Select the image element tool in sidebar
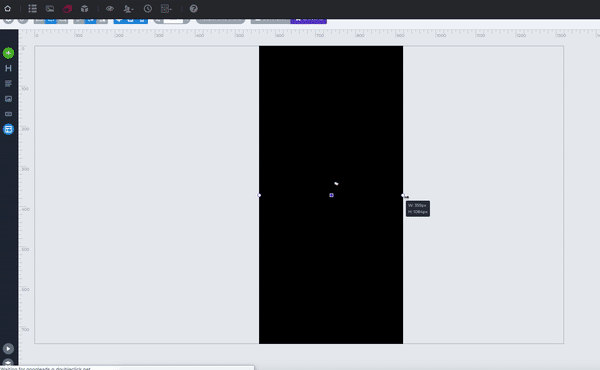600x370 pixels. tap(8, 99)
